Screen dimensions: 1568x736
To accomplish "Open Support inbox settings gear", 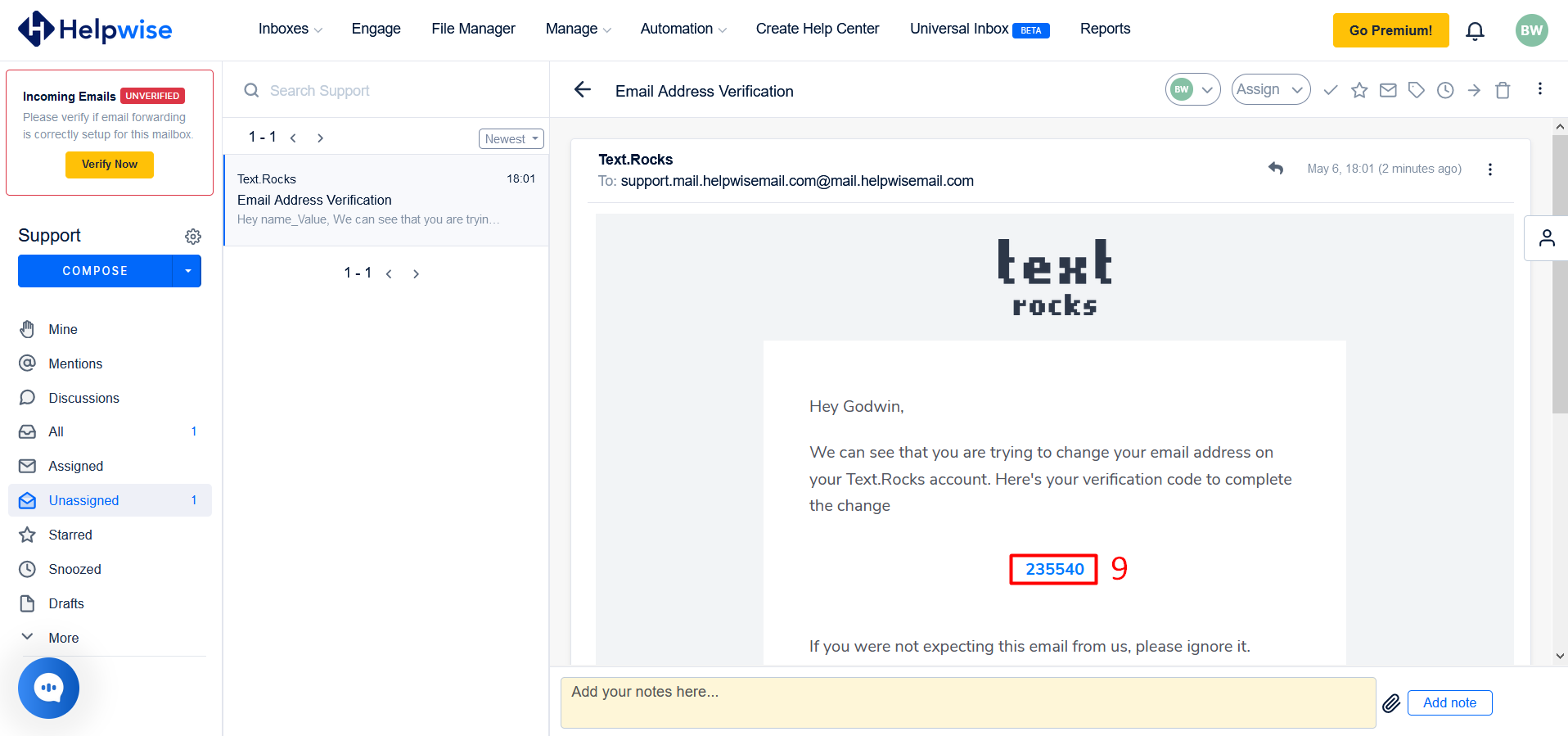I will tap(193, 237).
